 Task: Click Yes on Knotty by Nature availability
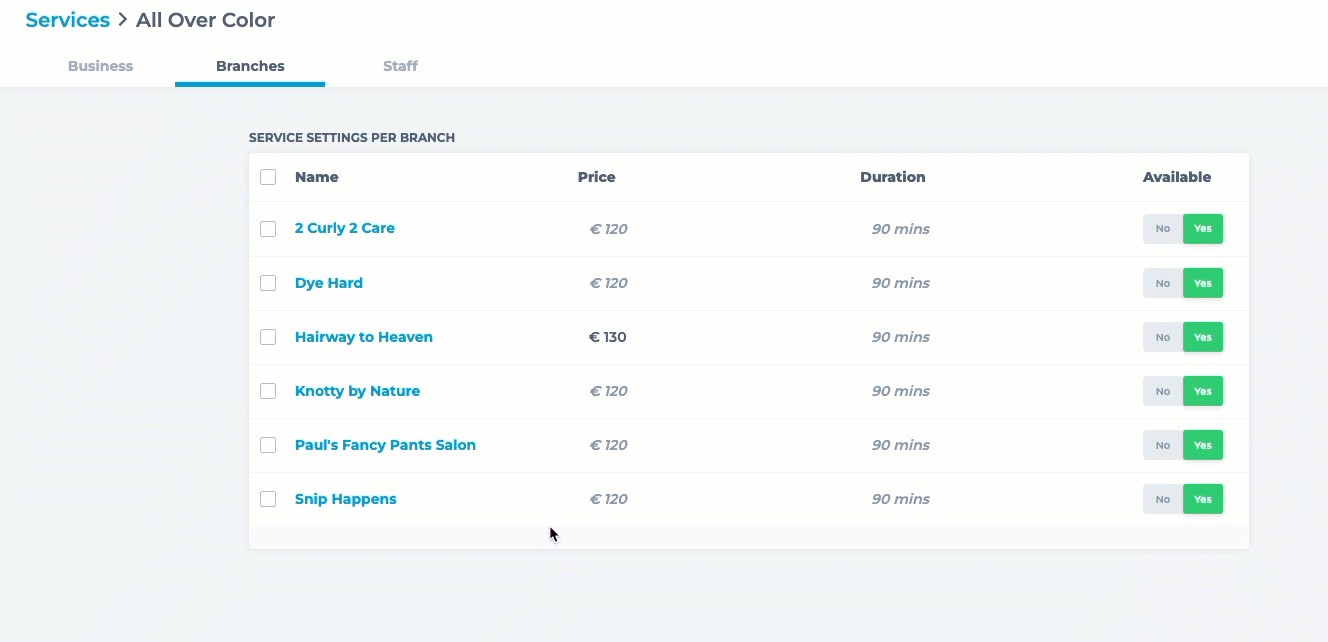tap(1202, 391)
